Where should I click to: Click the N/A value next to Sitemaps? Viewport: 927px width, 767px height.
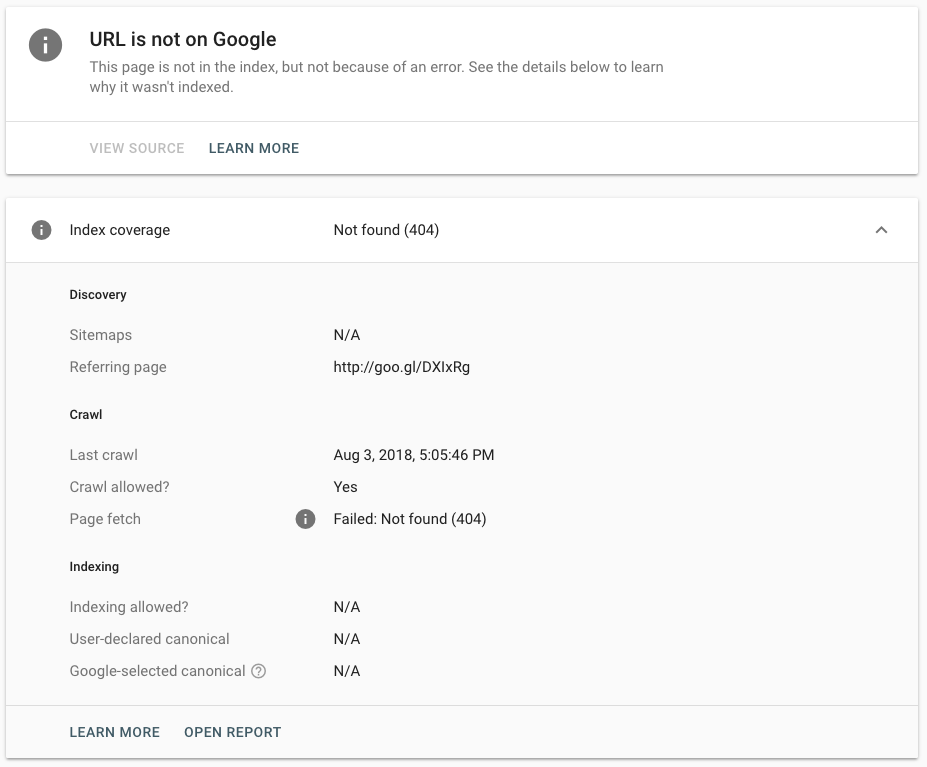(x=346, y=335)
